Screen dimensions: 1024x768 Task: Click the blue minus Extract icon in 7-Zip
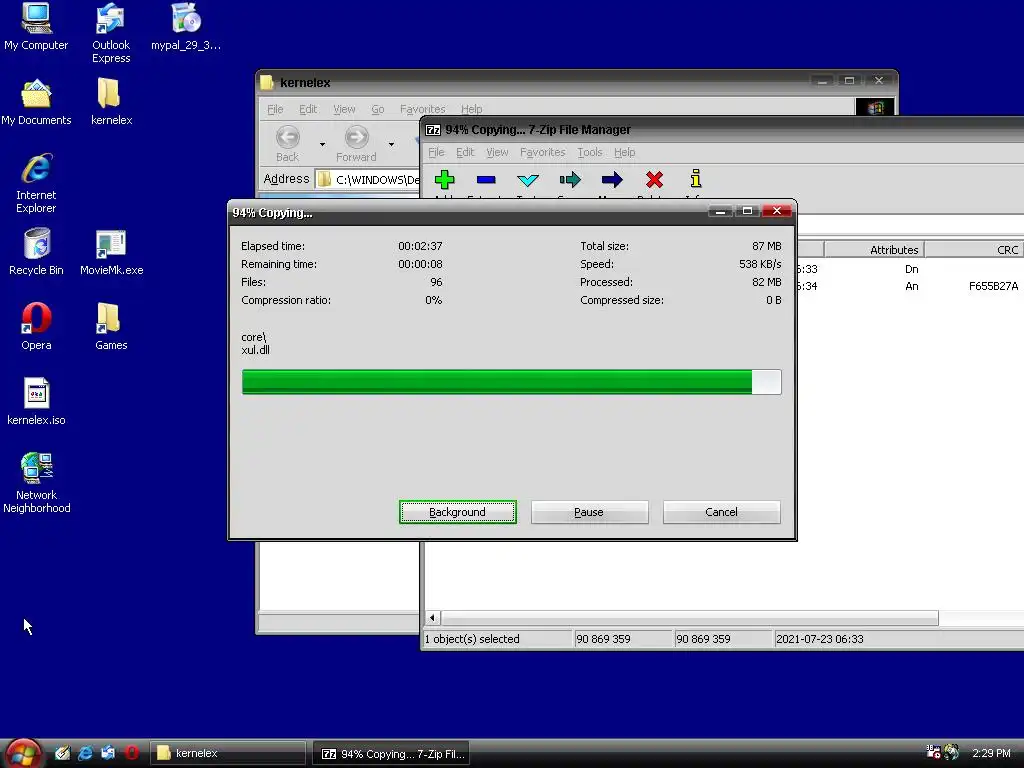coord(486,180)
